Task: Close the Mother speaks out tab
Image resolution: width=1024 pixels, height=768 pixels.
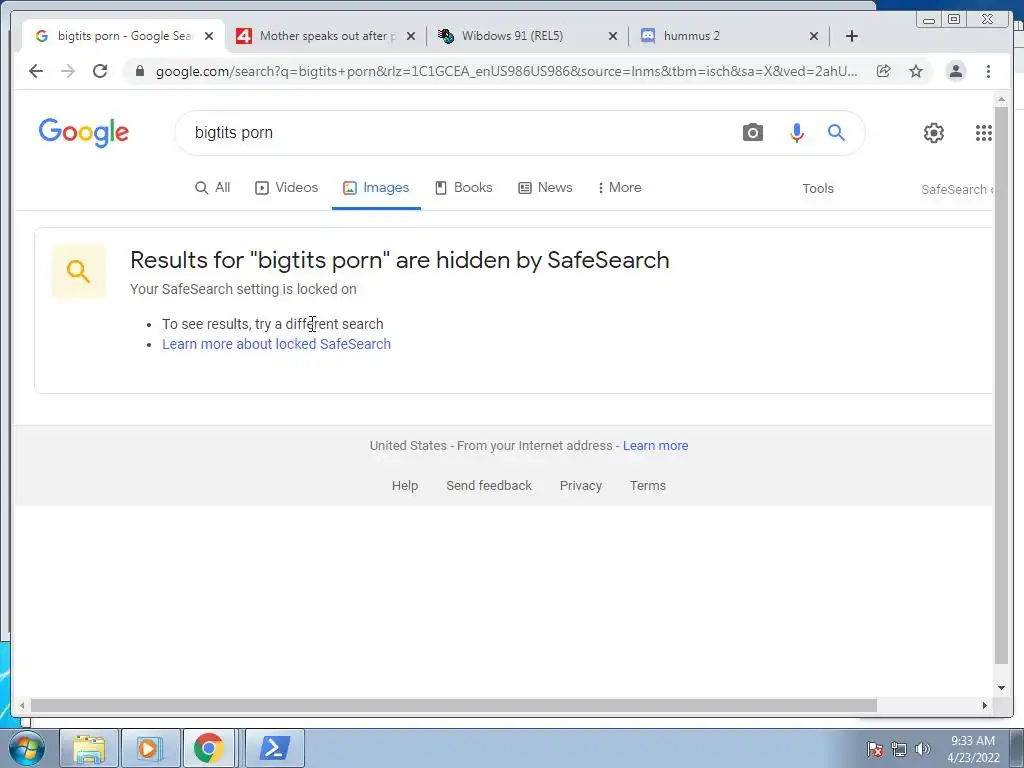Action: (411, 36)
